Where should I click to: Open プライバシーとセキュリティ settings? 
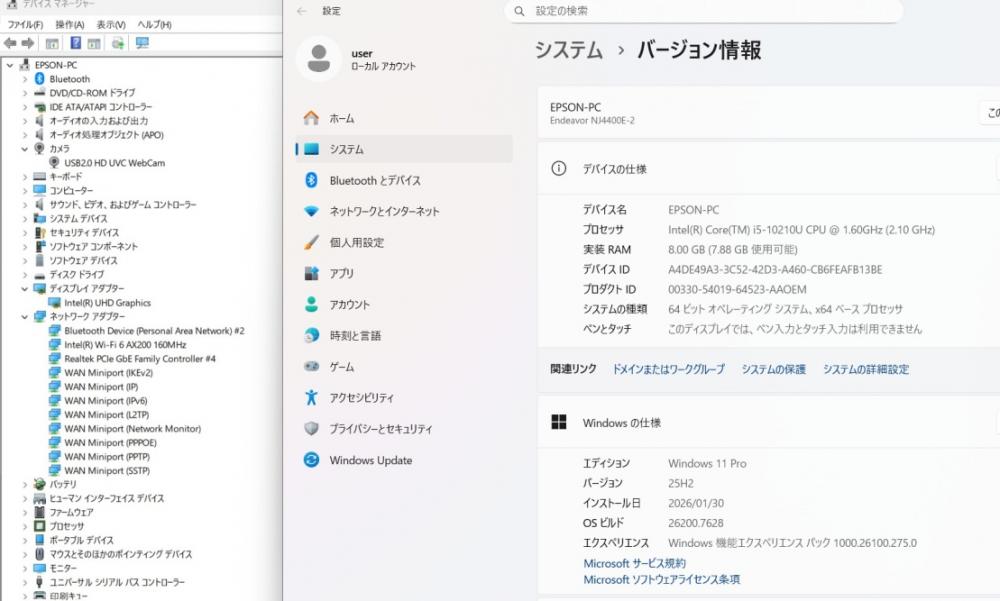(404, 429)
